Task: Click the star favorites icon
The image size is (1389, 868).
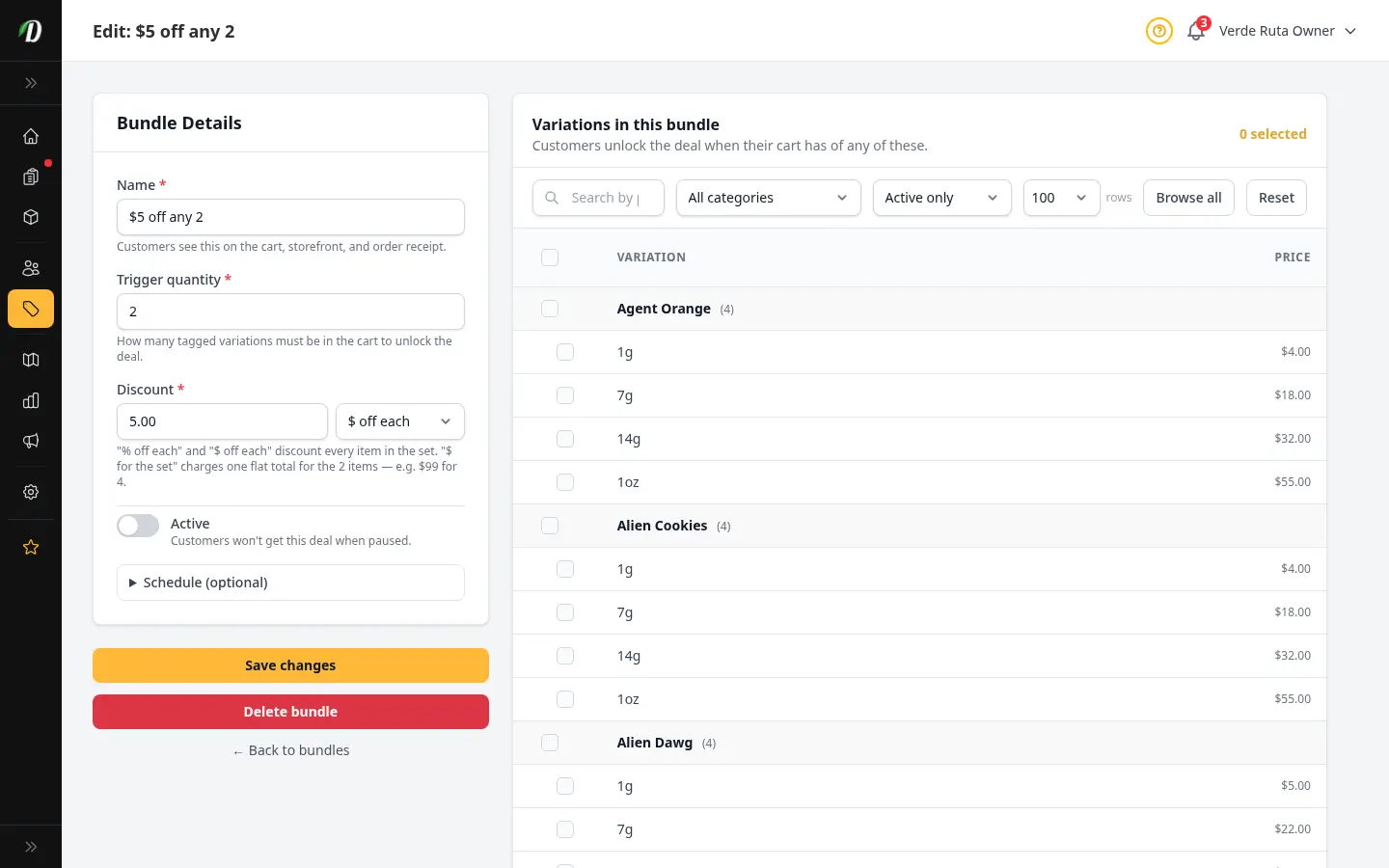Action: (31, 547)
